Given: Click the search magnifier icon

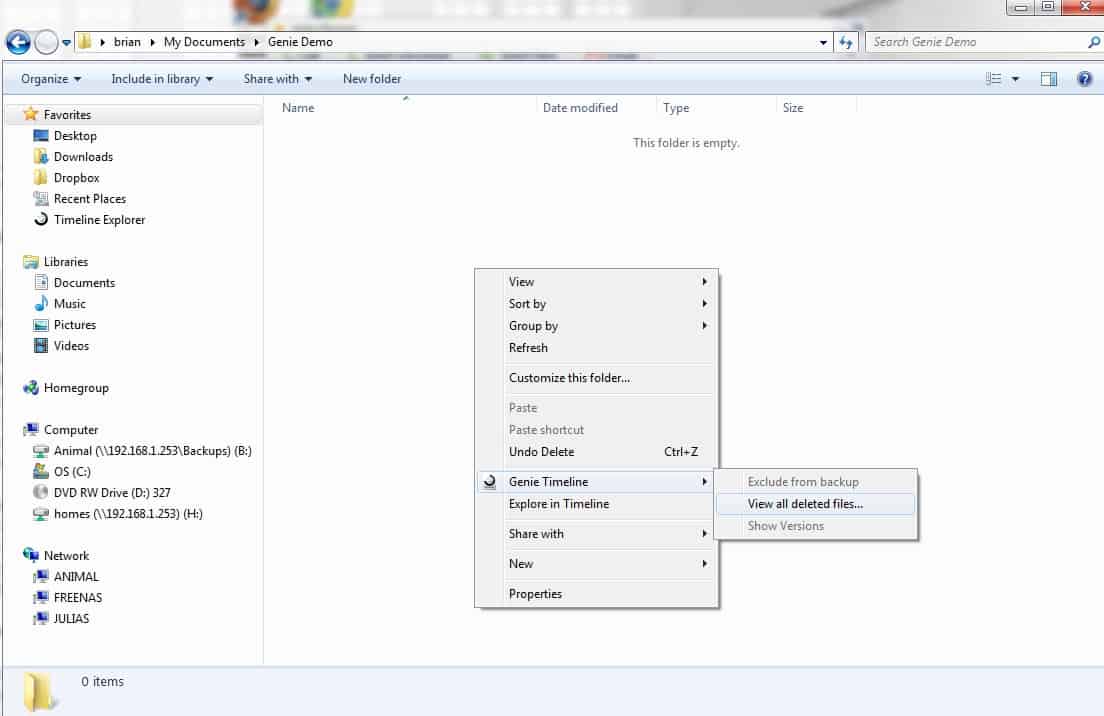Looking at the screenshot, I should pyautogui.click(x=1093, y=42).
